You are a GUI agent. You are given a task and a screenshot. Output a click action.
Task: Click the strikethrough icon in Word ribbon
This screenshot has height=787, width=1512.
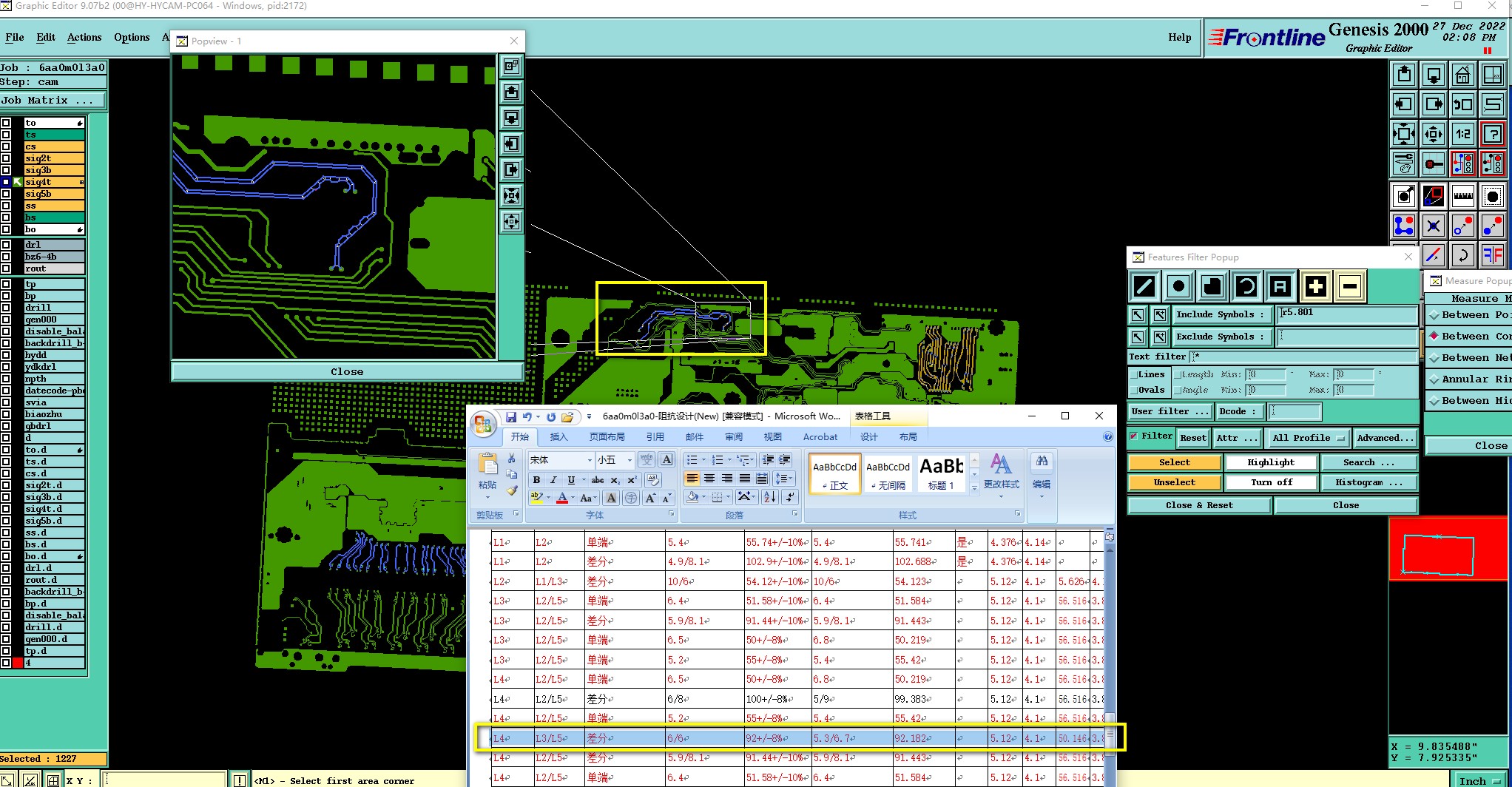598,480
